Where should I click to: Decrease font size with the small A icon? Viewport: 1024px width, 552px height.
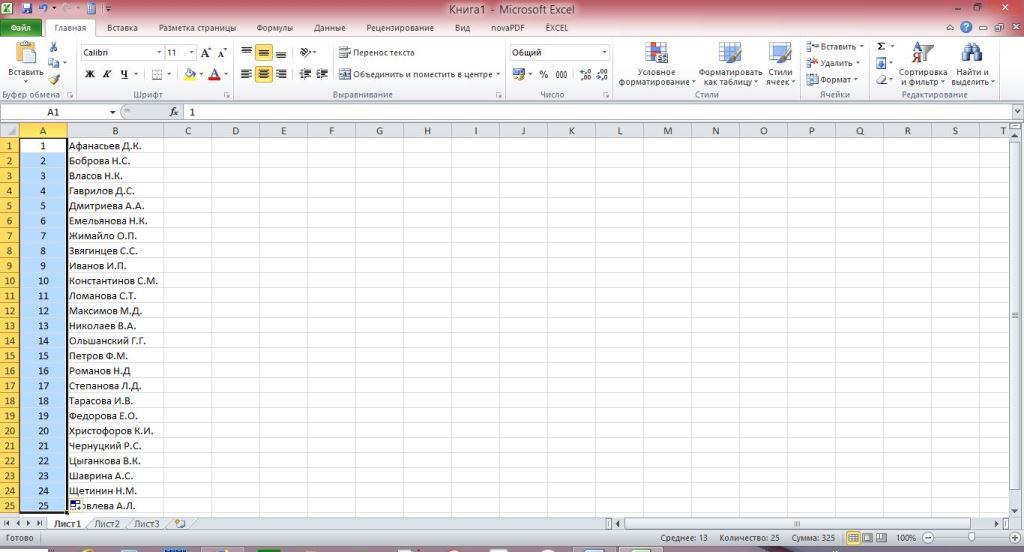(222, 52)
